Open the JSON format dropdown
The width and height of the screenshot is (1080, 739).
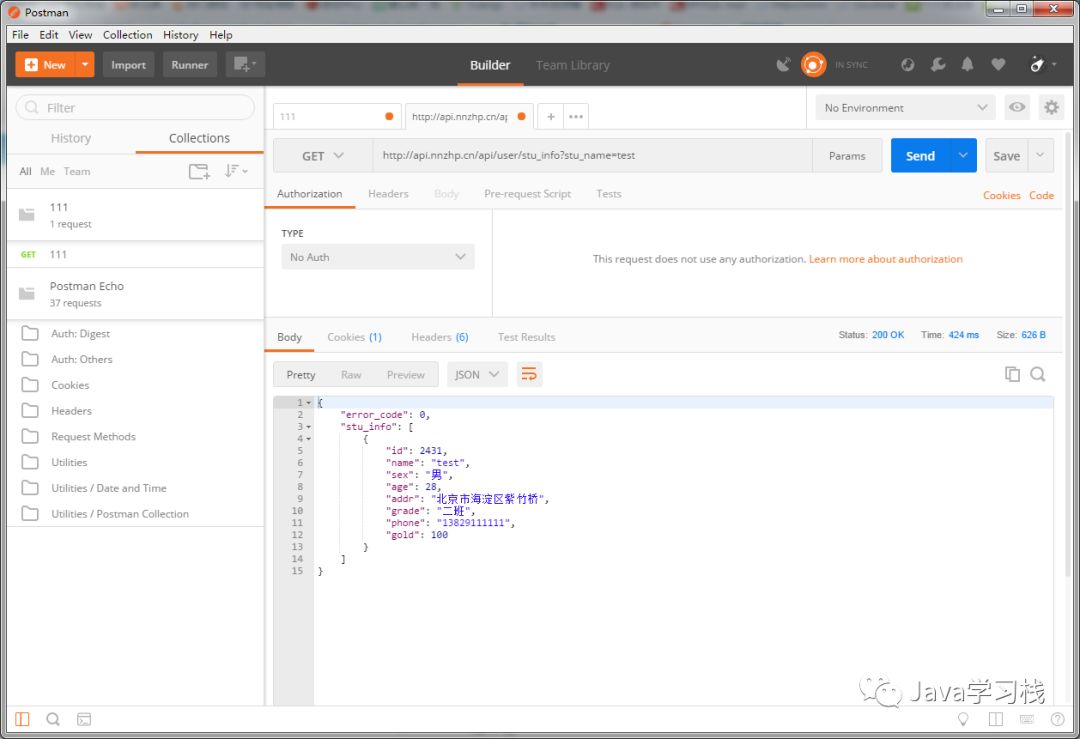click(x=477, y=375)
